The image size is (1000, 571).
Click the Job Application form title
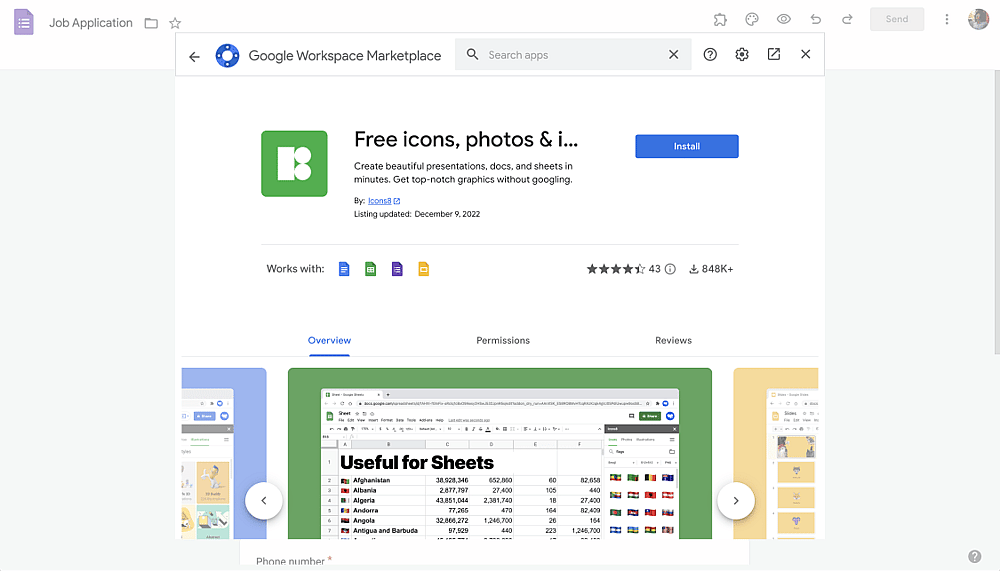pos(91,23)
